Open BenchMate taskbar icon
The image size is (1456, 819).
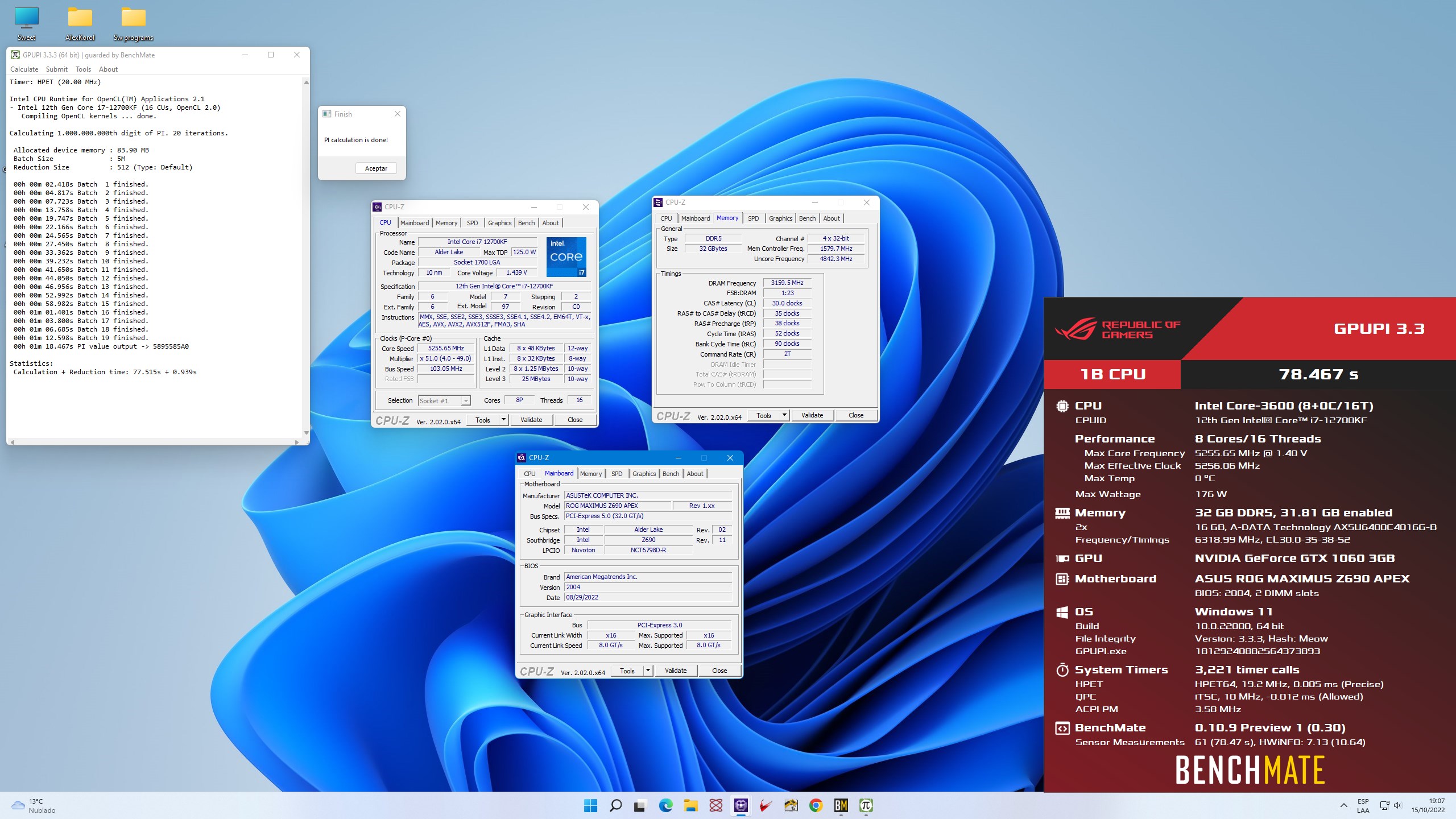click(x=841, y=805)
